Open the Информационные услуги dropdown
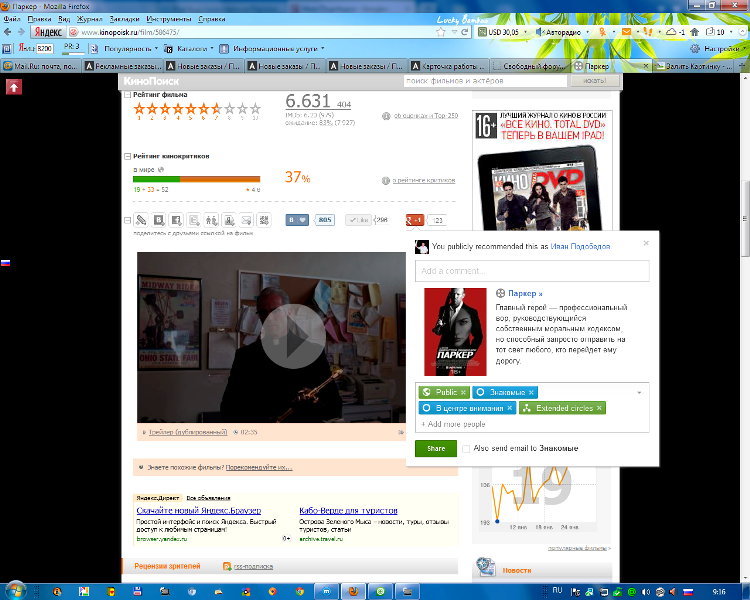Image resolution: width=750 pixels, height=600 pixels. point(272,49)
